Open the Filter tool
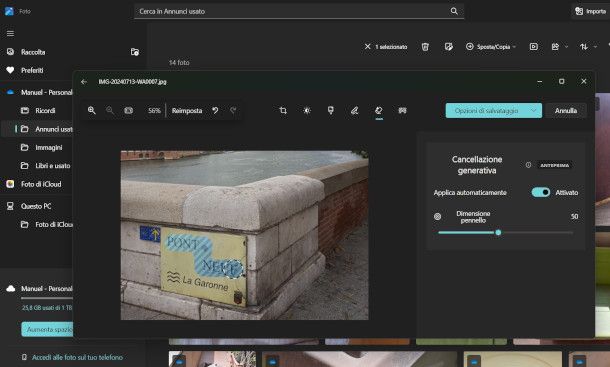610x367 pixels. (331, 111)
